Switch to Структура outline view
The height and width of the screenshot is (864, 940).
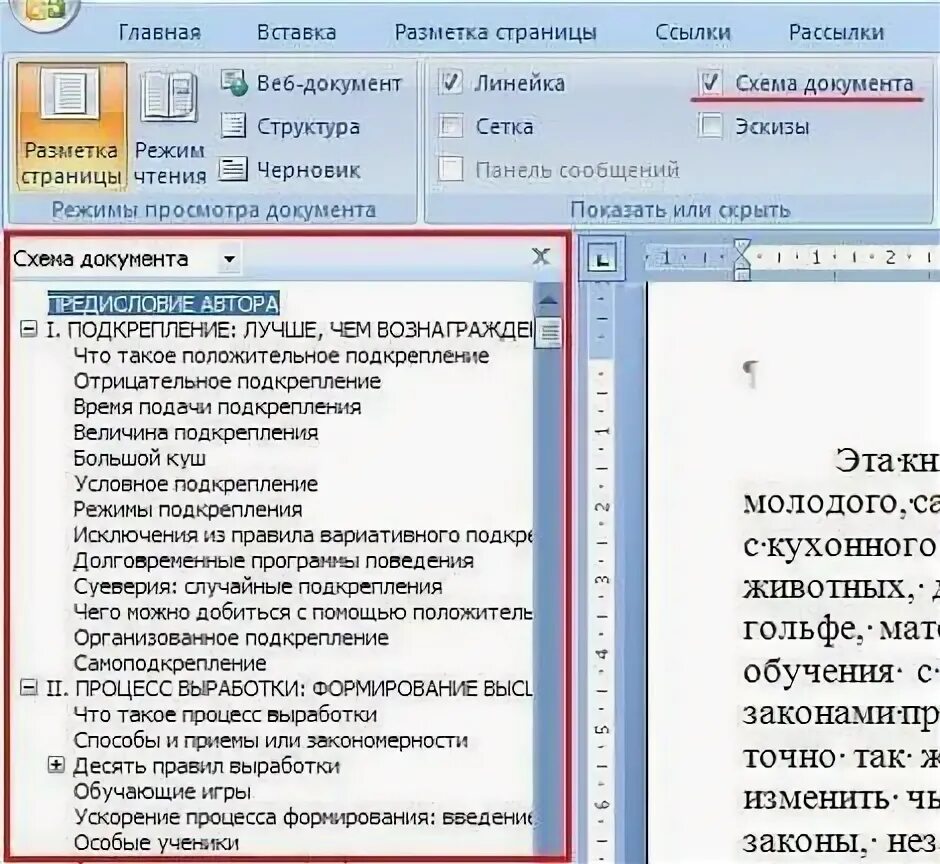290,127
